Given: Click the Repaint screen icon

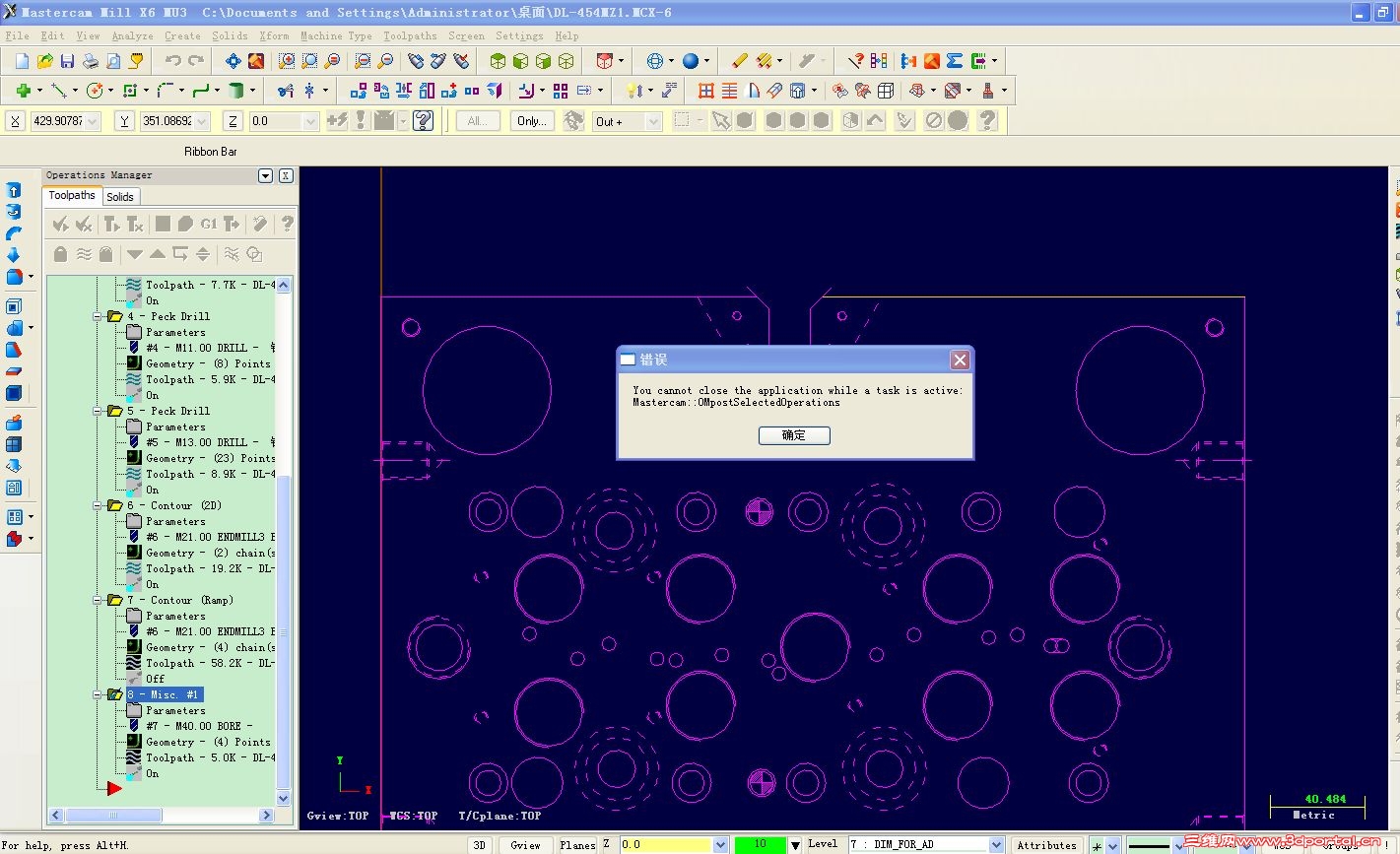Looking at the screenshot, I should coord(256,61).
